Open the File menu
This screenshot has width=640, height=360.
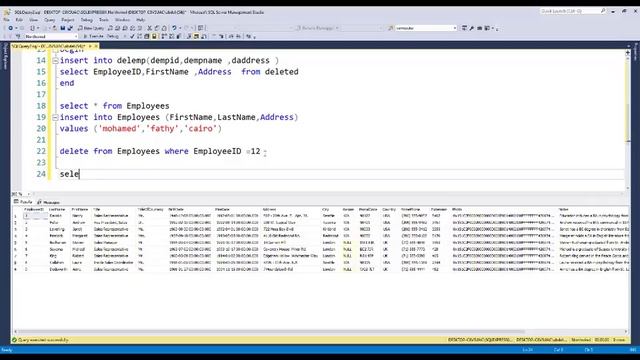(x=7, y=20)
